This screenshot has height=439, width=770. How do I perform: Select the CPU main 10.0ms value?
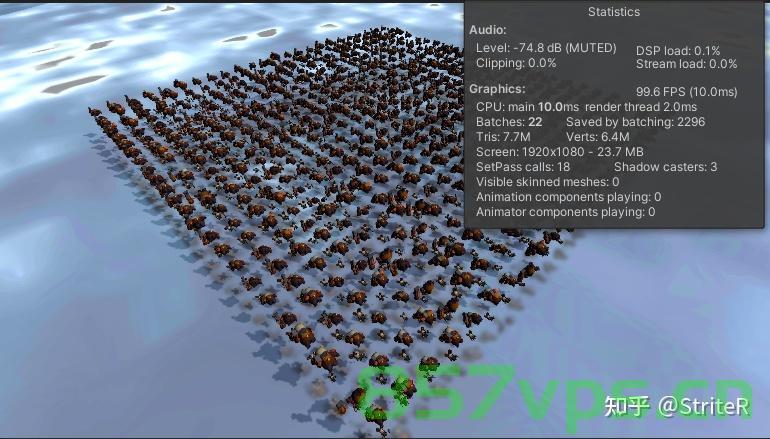click(527, 107)
